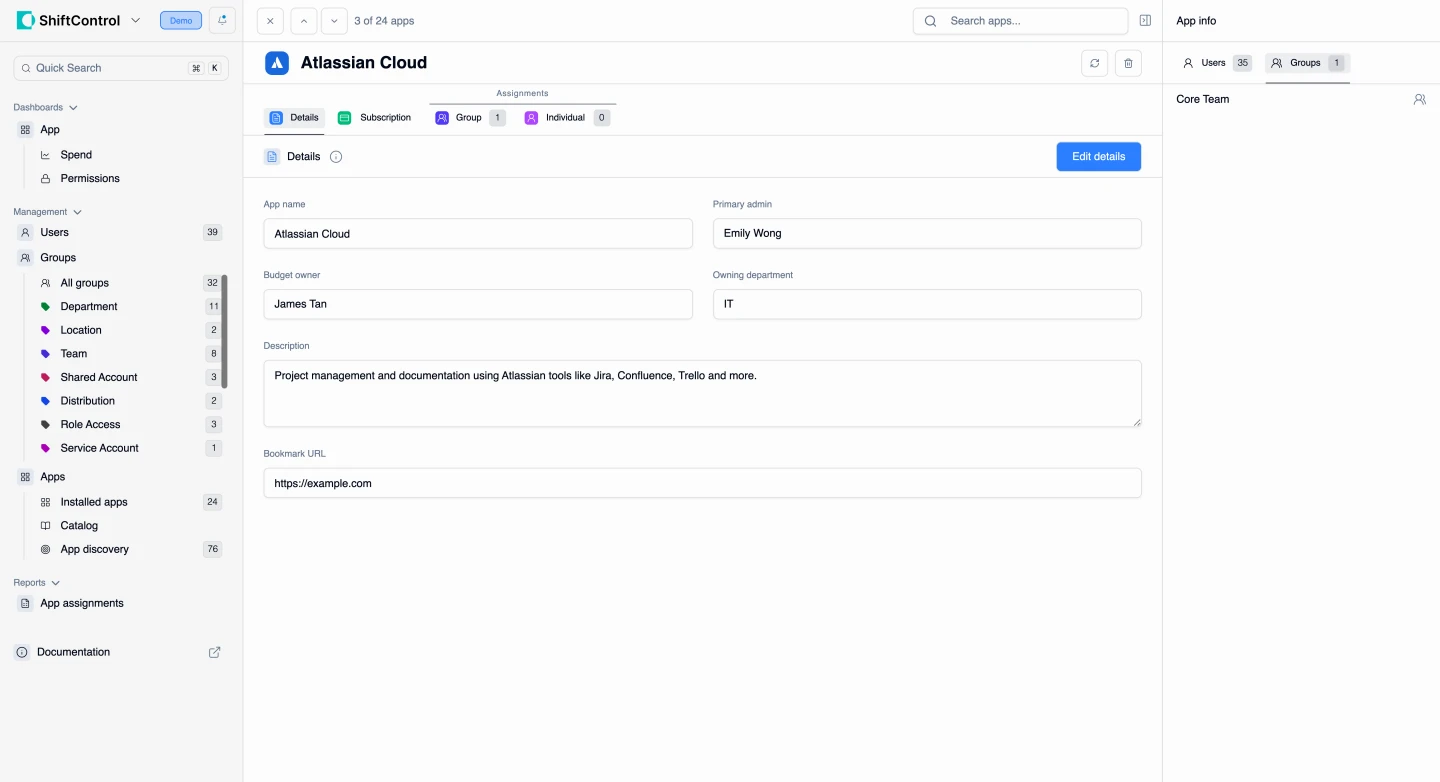The height and width of the screenshot is (782, 1440).
Task: Click the sidebar groups list scrollbar
Action: (x=225, y=331)
